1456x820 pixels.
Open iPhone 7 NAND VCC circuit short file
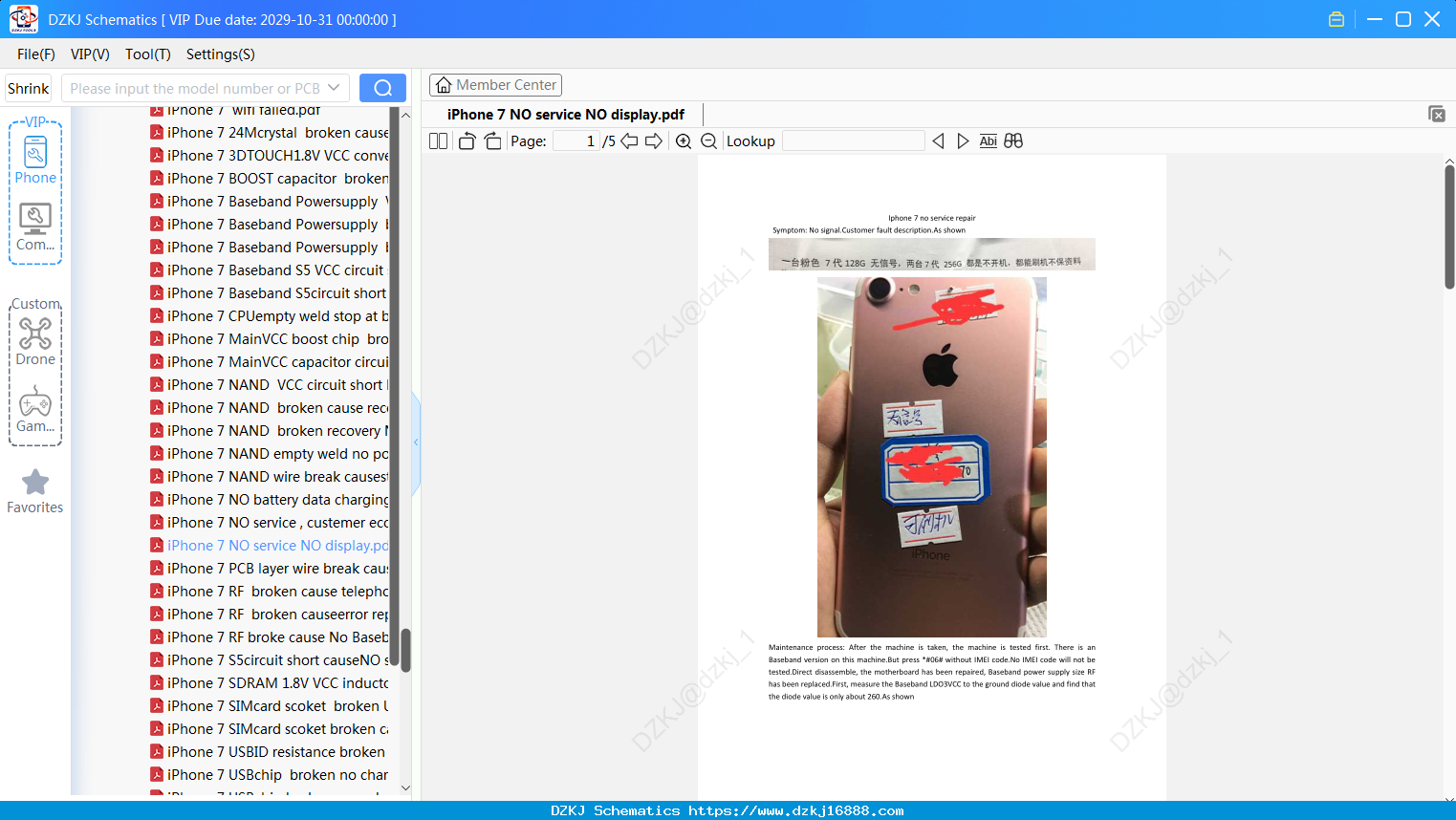click(270, 385)
